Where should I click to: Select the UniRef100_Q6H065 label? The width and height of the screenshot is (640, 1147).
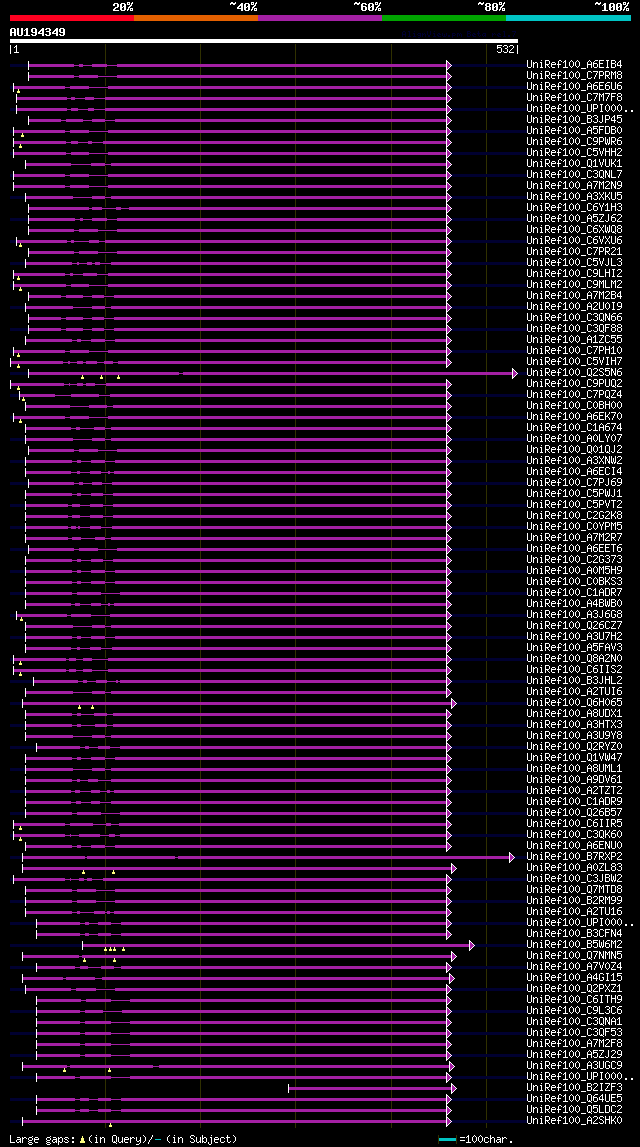point(574,703)
